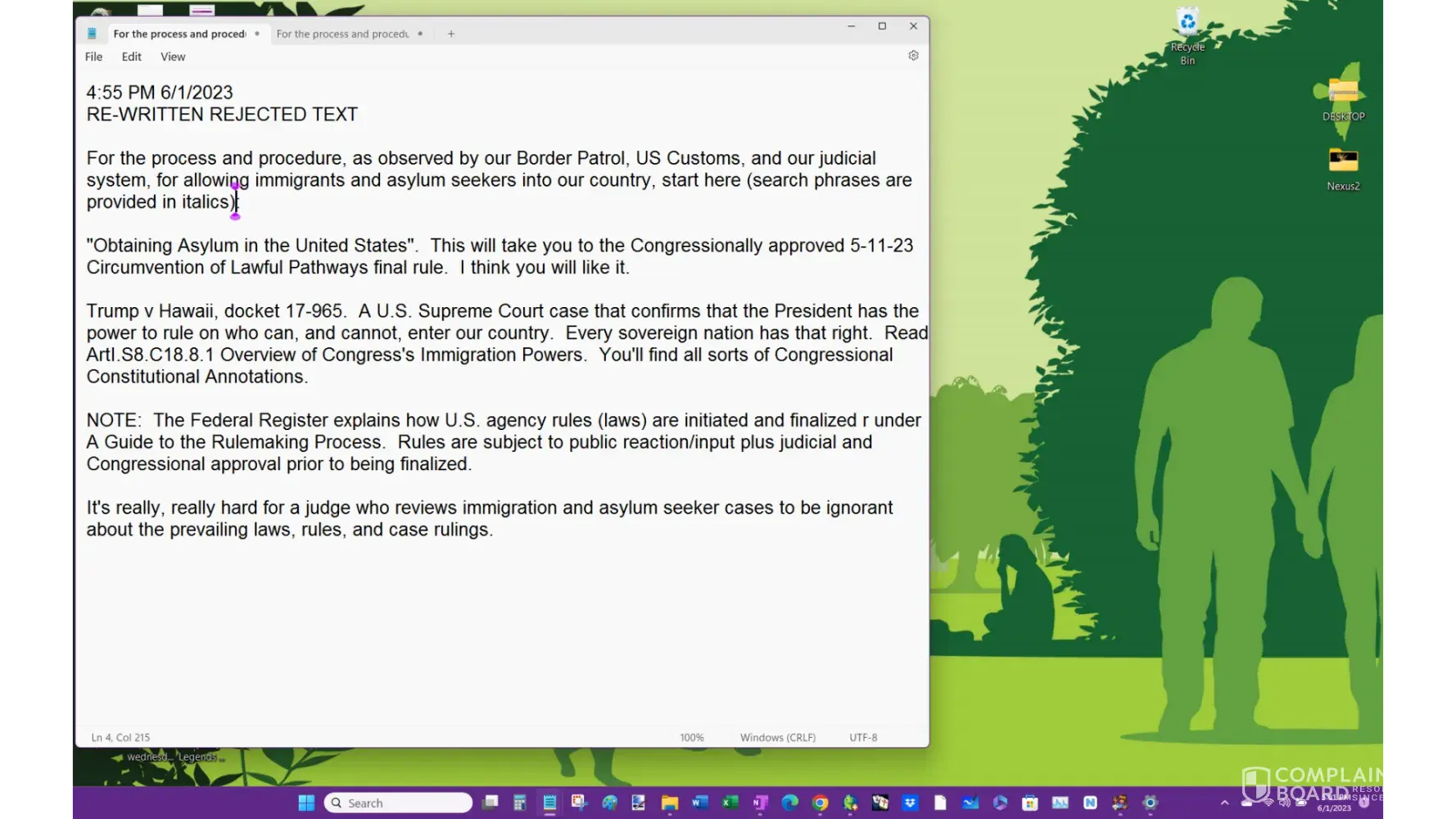Click the Notepad taskbar icon
Viewport: 1456px width, 819px height.
pos(549,803)
